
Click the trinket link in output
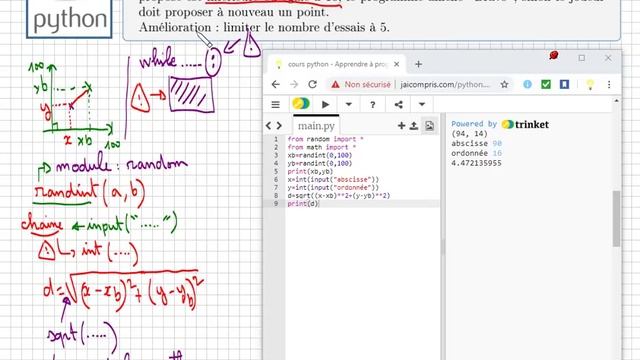[525, 124]
